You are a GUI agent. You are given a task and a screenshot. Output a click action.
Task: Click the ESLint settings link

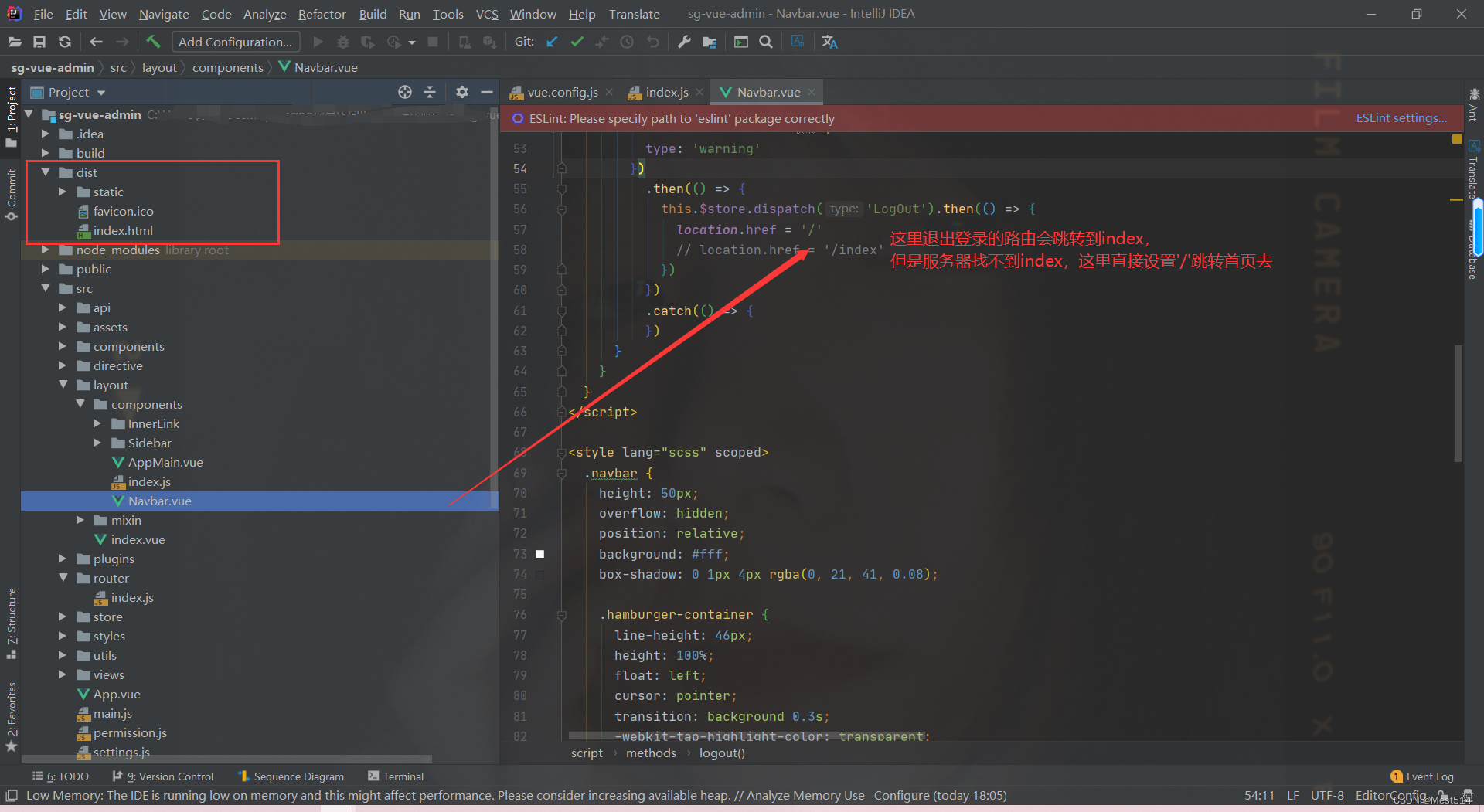pyautogui.click(x=1401, y=118)
